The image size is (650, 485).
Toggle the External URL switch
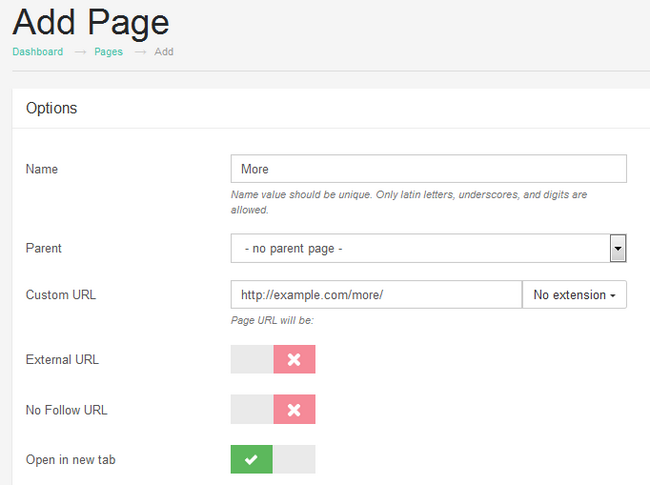tap(273, 359)
